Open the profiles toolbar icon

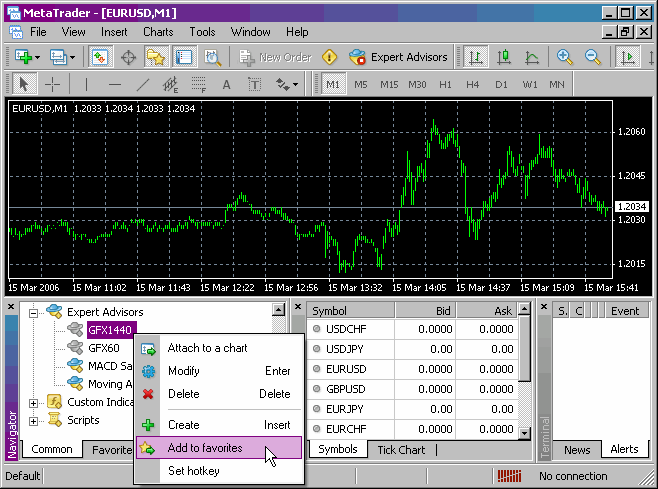(x=58, y=57)
